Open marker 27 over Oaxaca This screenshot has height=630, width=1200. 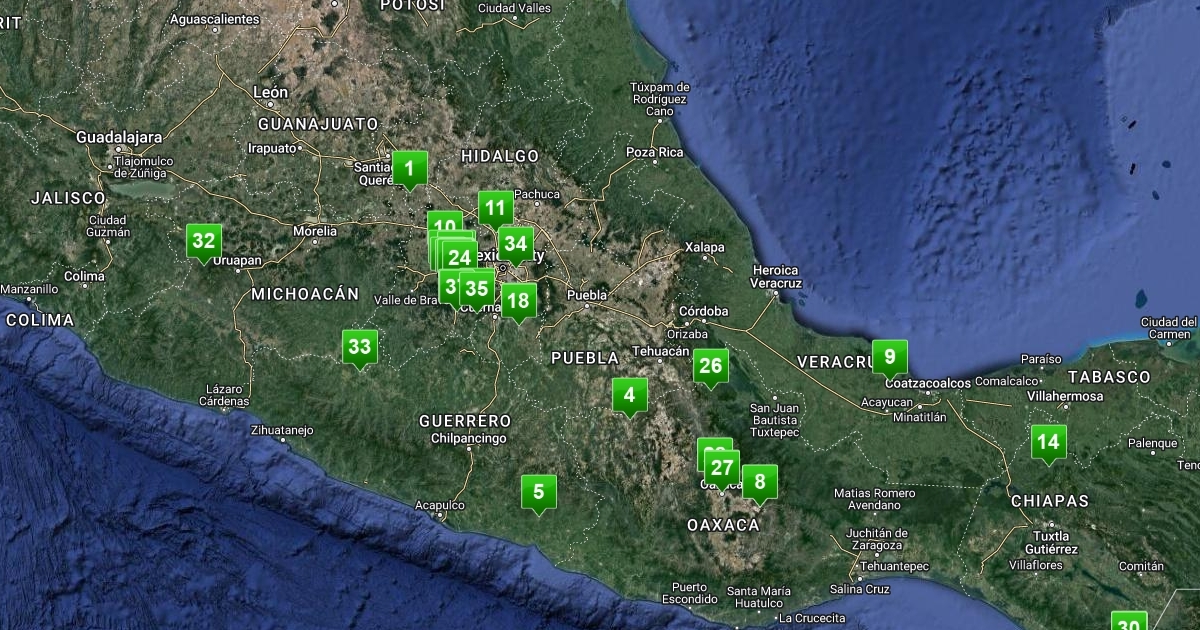721,468
